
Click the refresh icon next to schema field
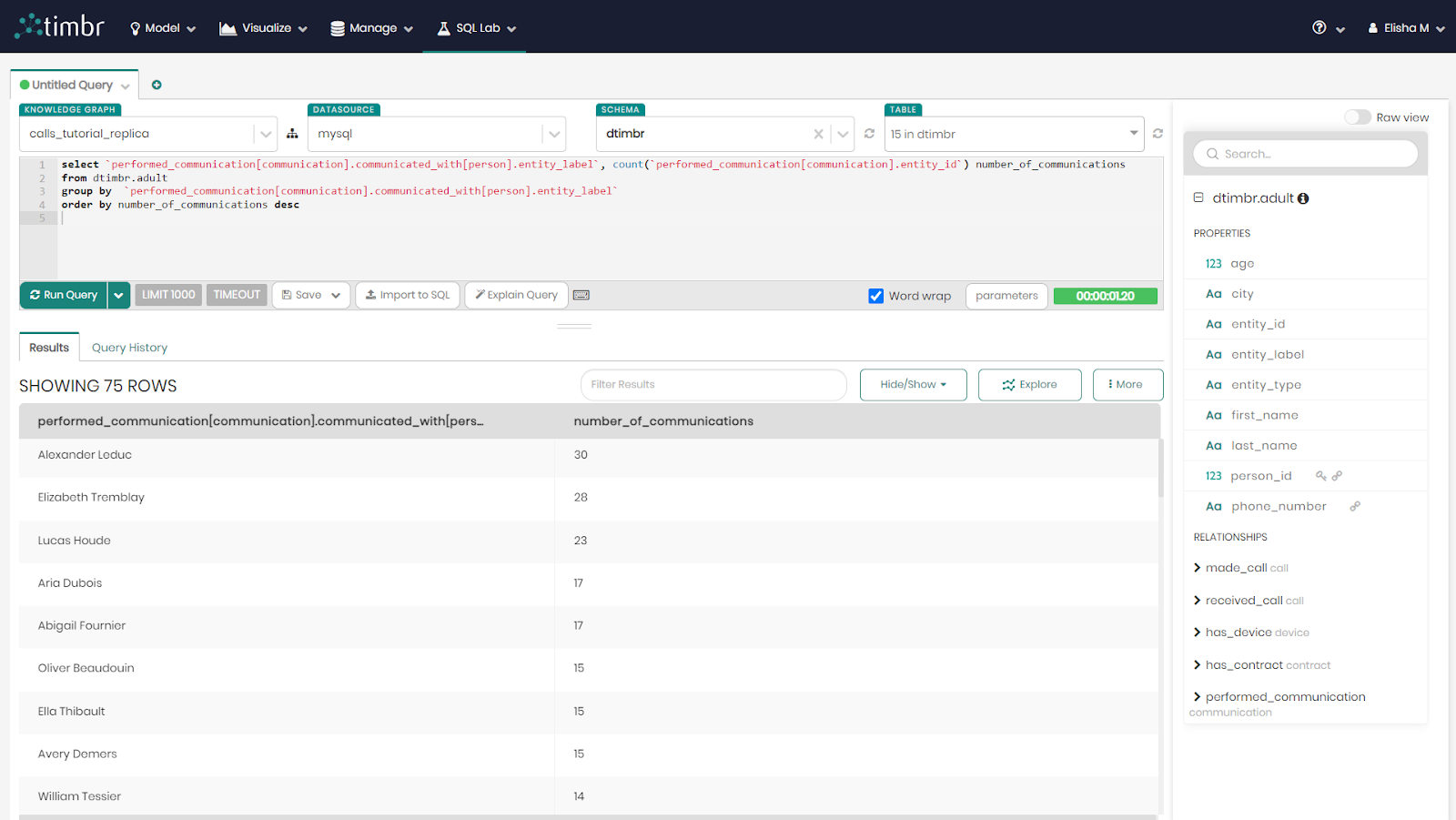[x=869, y=134]
